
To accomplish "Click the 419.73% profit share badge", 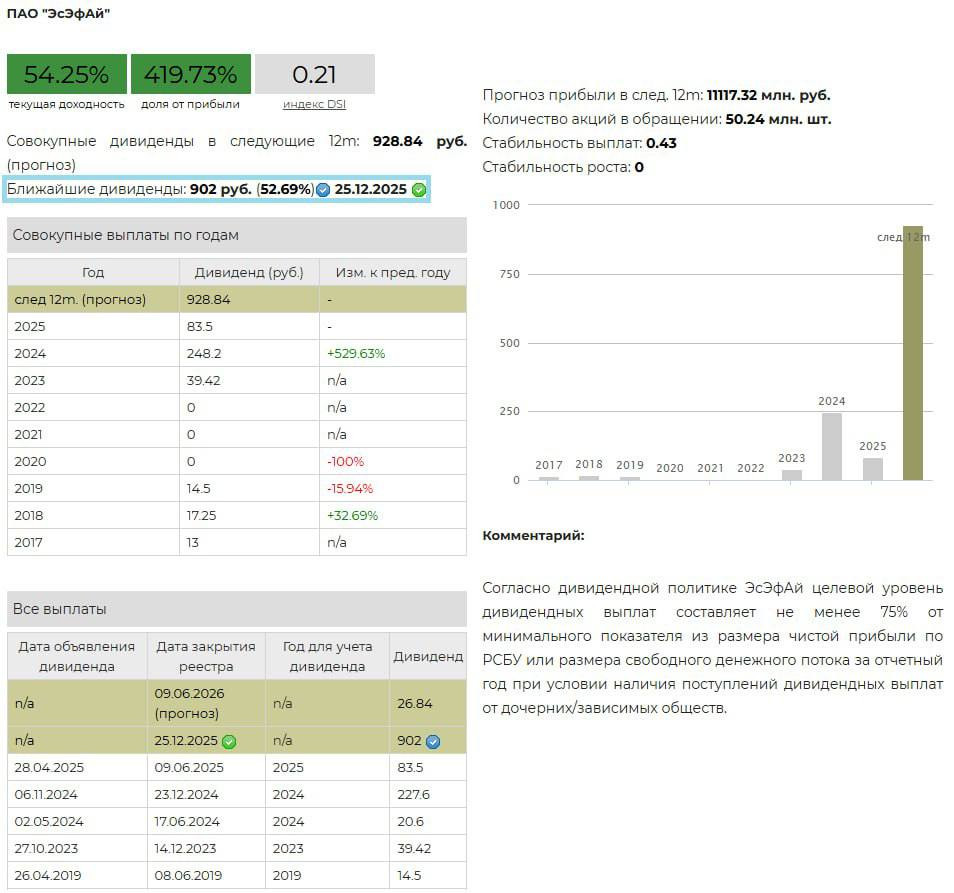I will pos(190,75).
